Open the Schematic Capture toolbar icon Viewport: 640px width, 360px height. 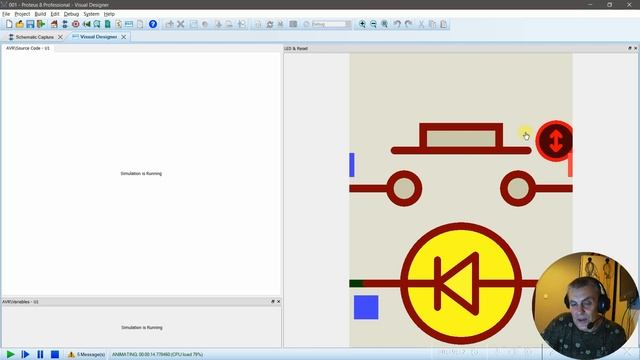[x=65, y=24]
